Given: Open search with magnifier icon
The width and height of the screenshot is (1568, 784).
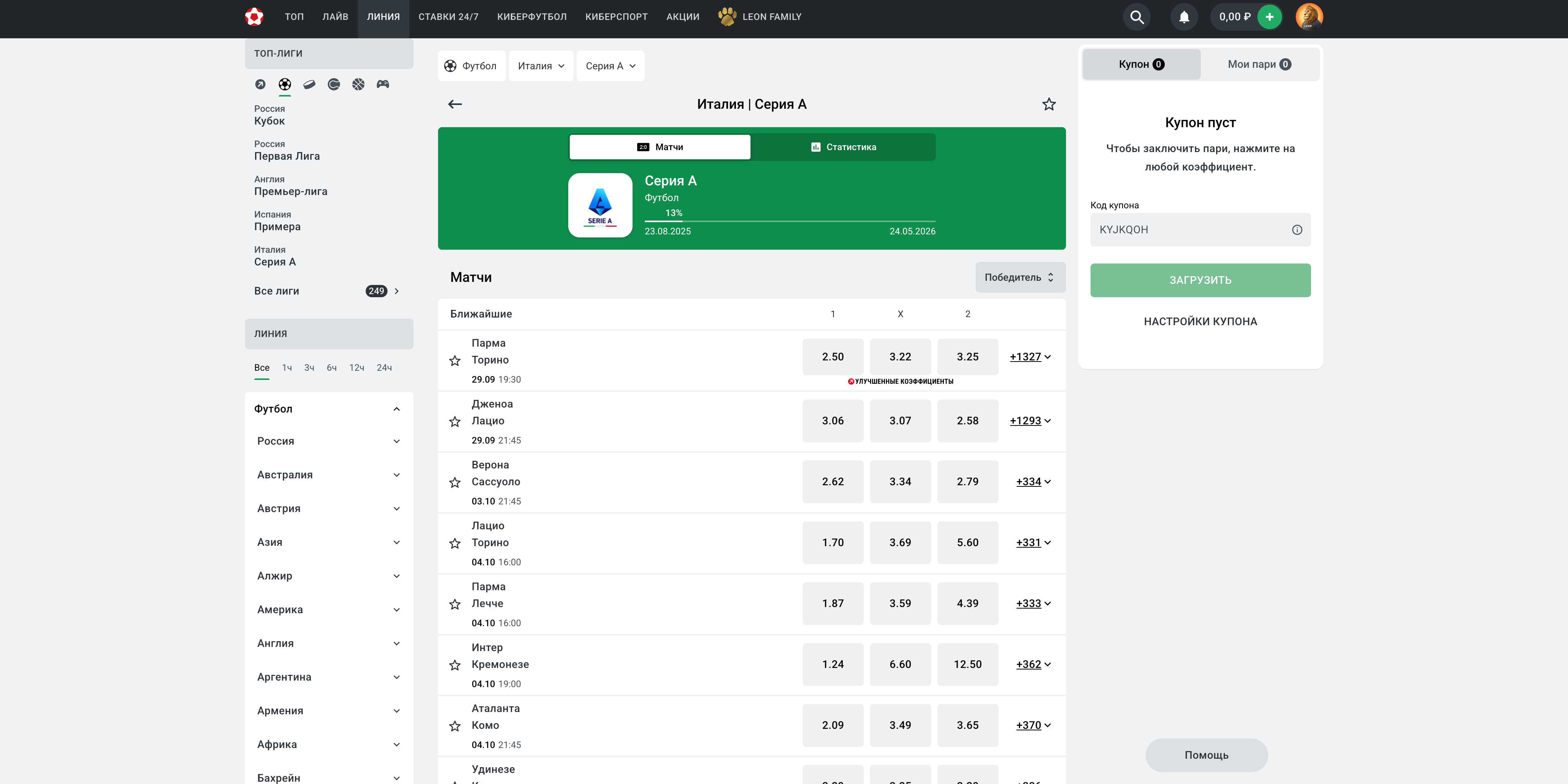Looking at the screenshot, I should (1136, 17).
